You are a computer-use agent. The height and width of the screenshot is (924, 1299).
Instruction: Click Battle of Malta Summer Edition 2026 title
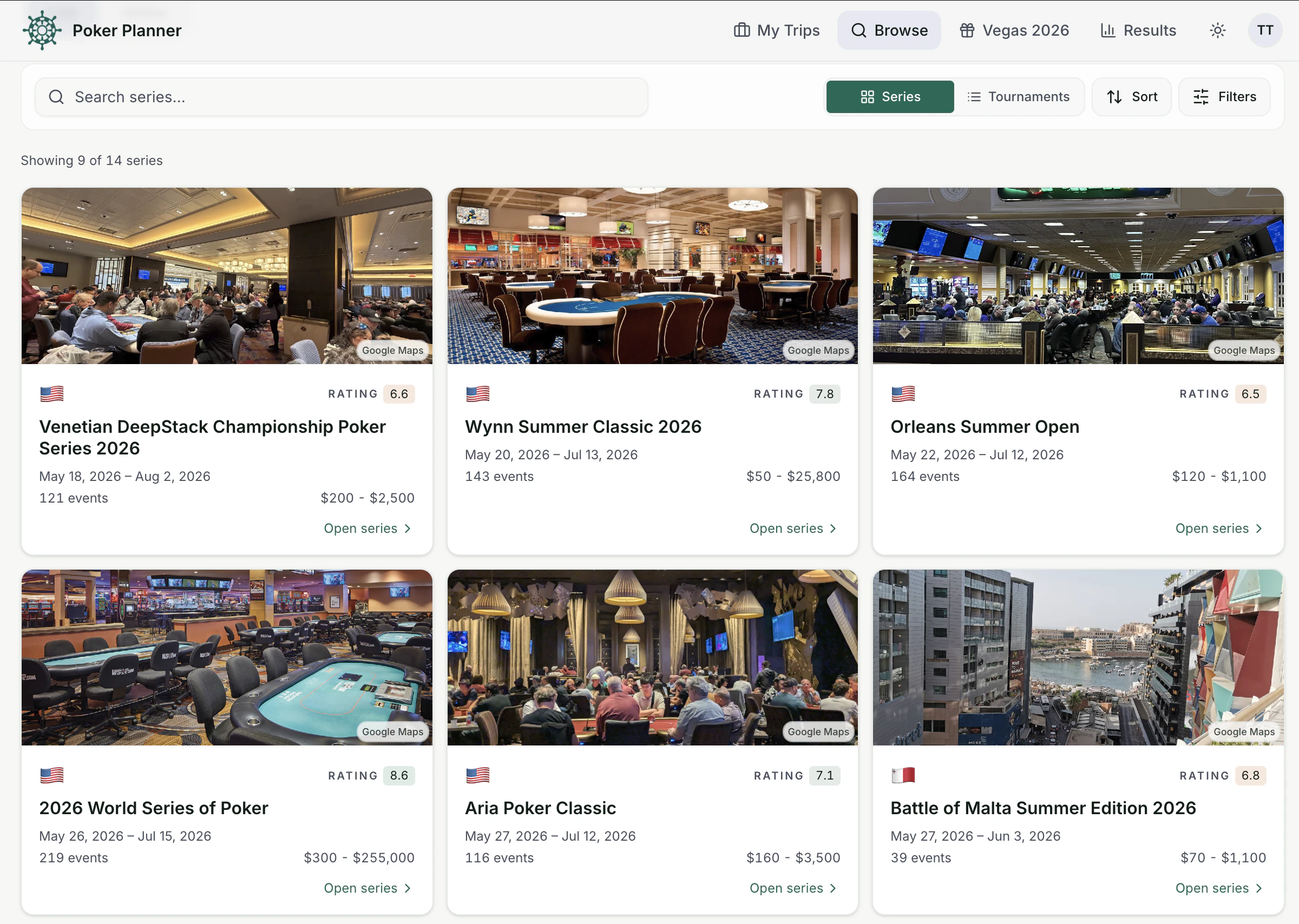(1043, 808)
